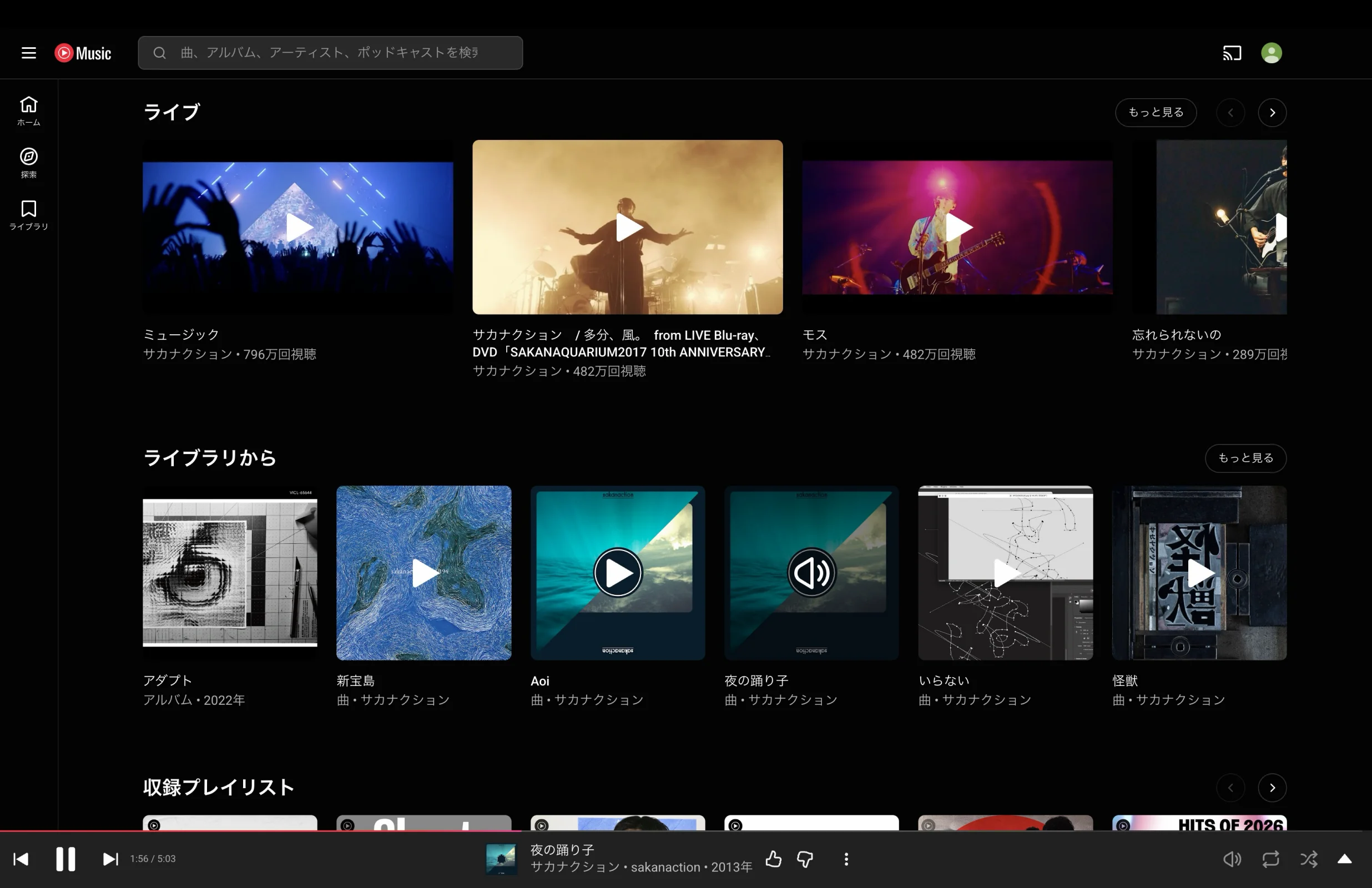Viewport: 1372px width, 888px height.
Task: Click the speaker icon on 夜の踊り子 cover
Action: (x=811, y=573)
